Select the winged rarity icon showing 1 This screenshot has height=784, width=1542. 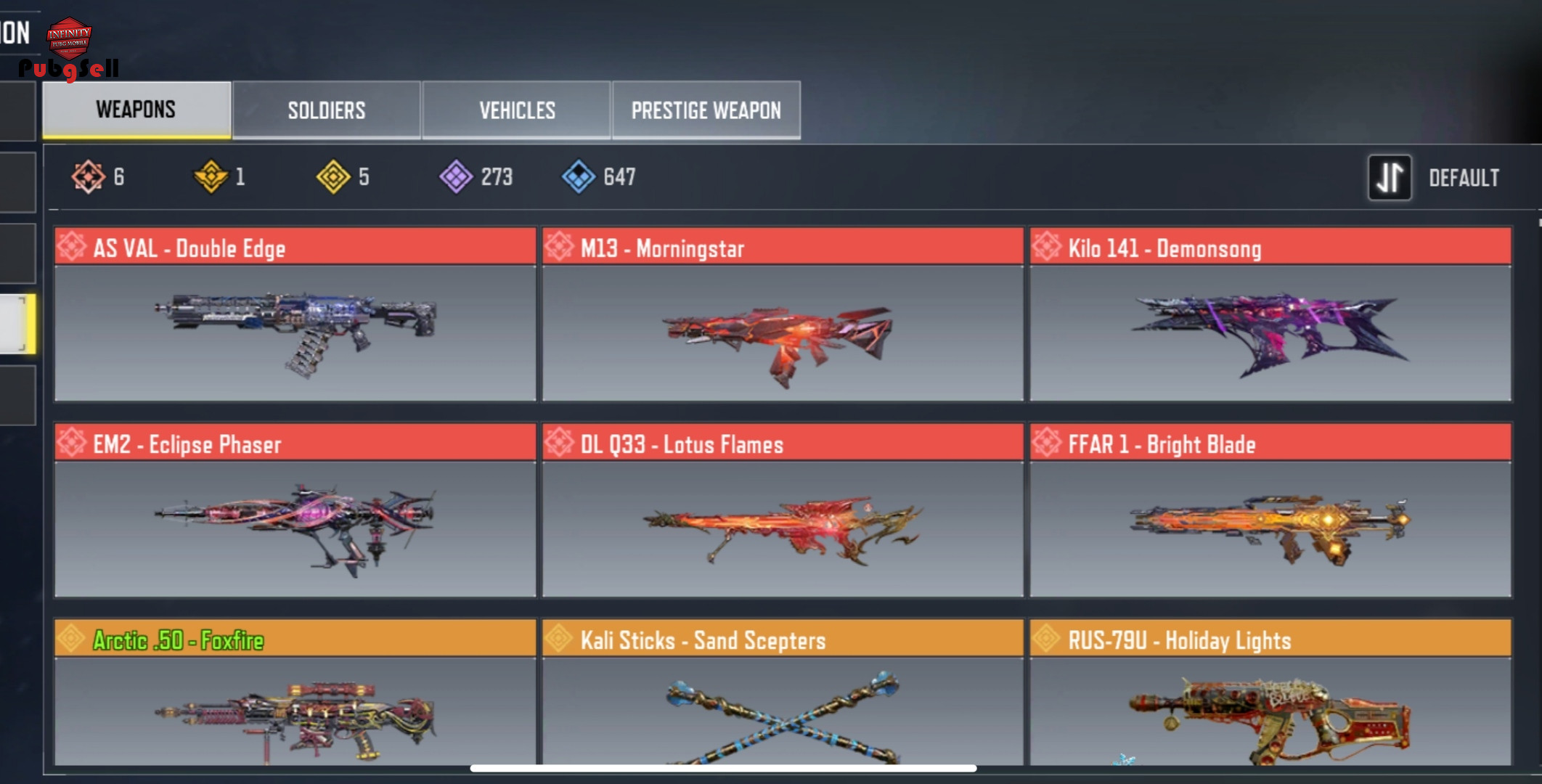pyautogui.click(x=211, y=176)
